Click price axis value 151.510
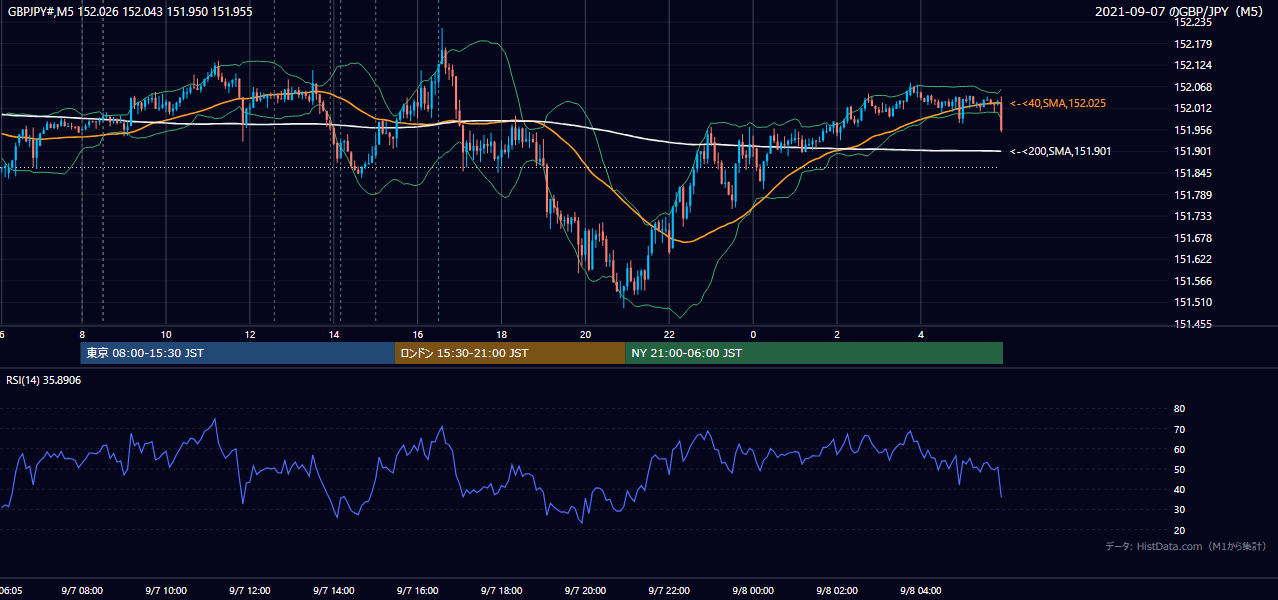1278x600 pixels. [x=1193, y=302]
